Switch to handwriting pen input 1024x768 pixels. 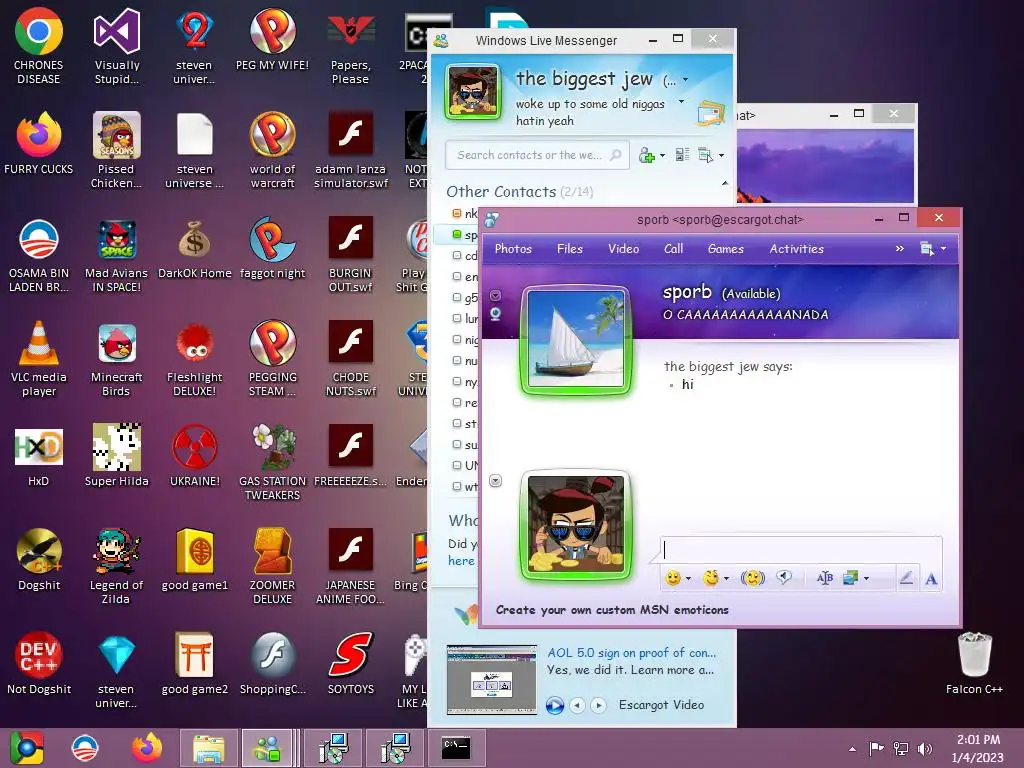click(x=906, y=578)
